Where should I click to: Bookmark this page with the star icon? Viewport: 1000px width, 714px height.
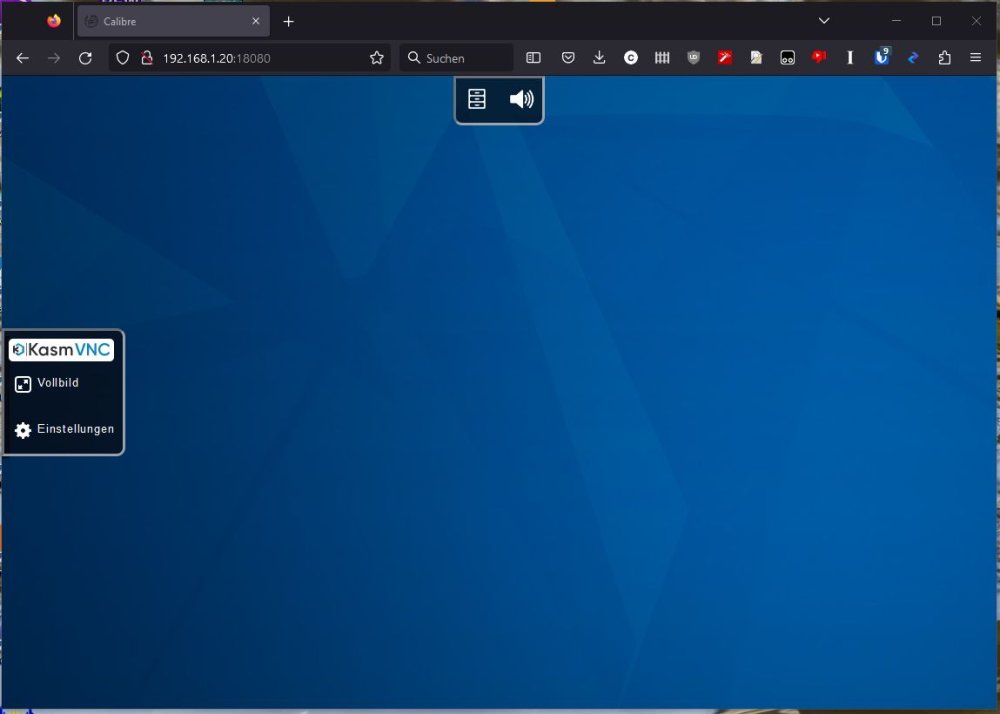click(x=377, y=58)
